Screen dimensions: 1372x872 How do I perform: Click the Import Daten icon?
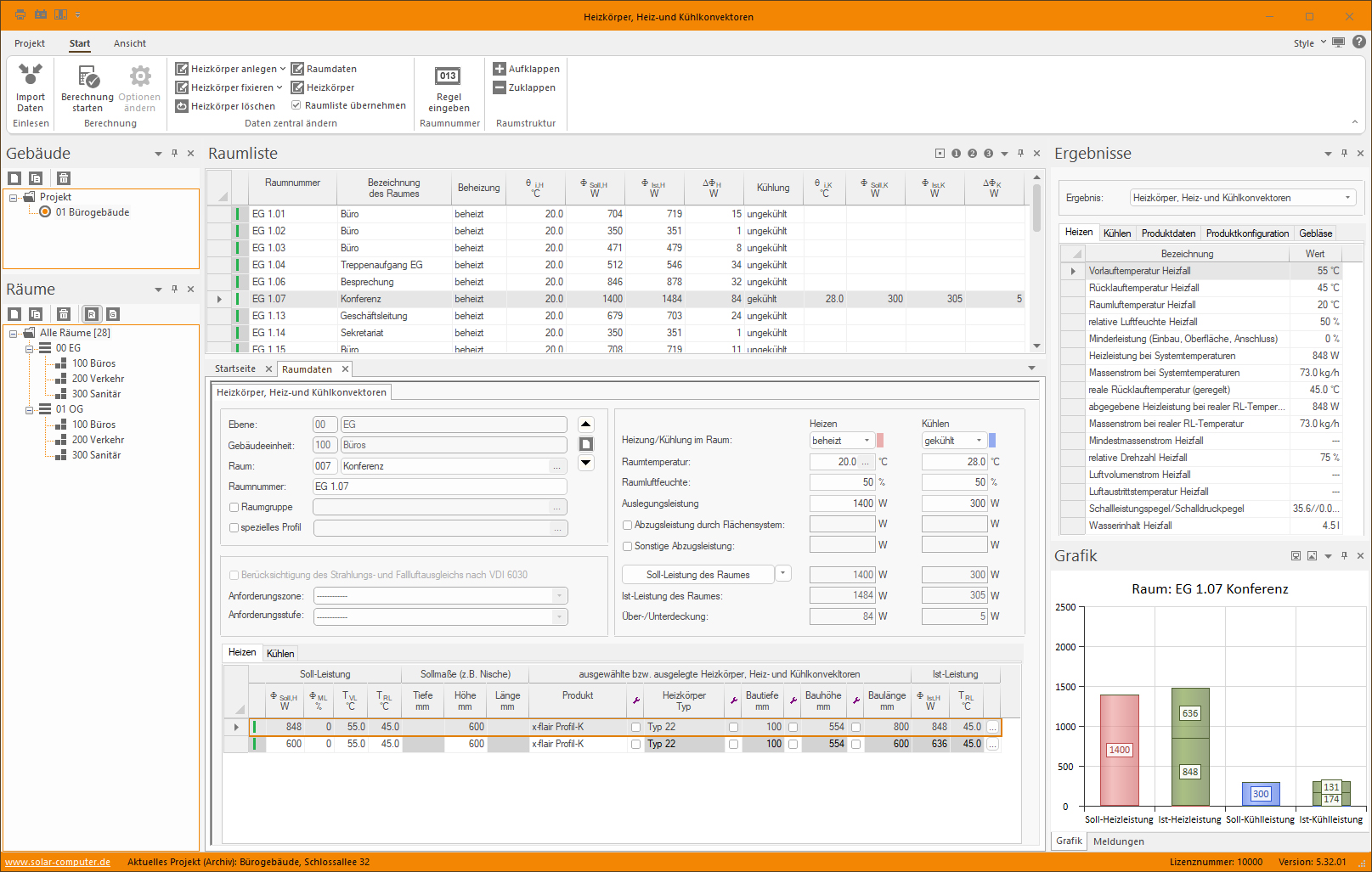(x=31, y=76)
